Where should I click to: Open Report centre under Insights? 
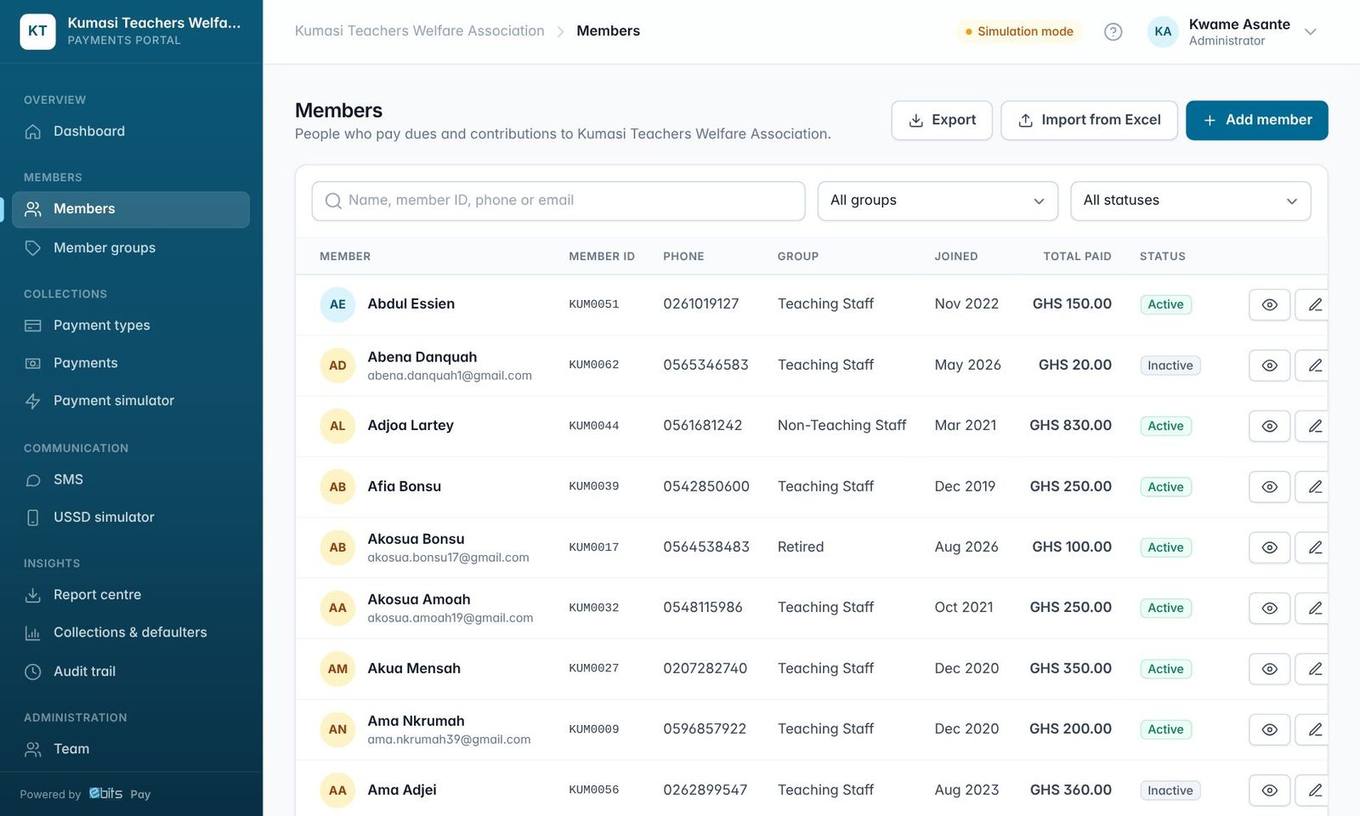131,595
